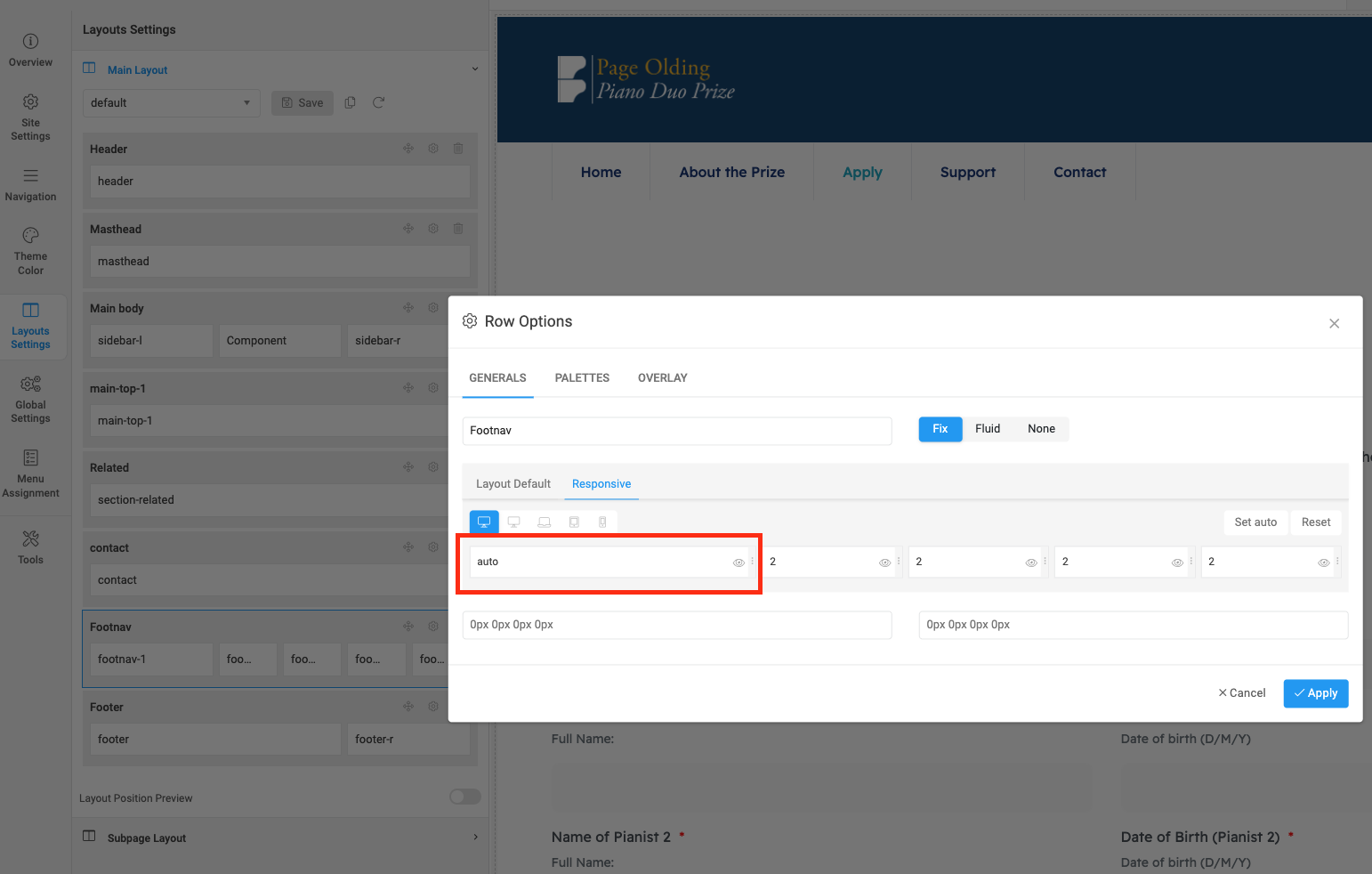Click the move handle on the Main body row
The width and height of the screenshot is (1372, 874).
click(x=408, y=308)
